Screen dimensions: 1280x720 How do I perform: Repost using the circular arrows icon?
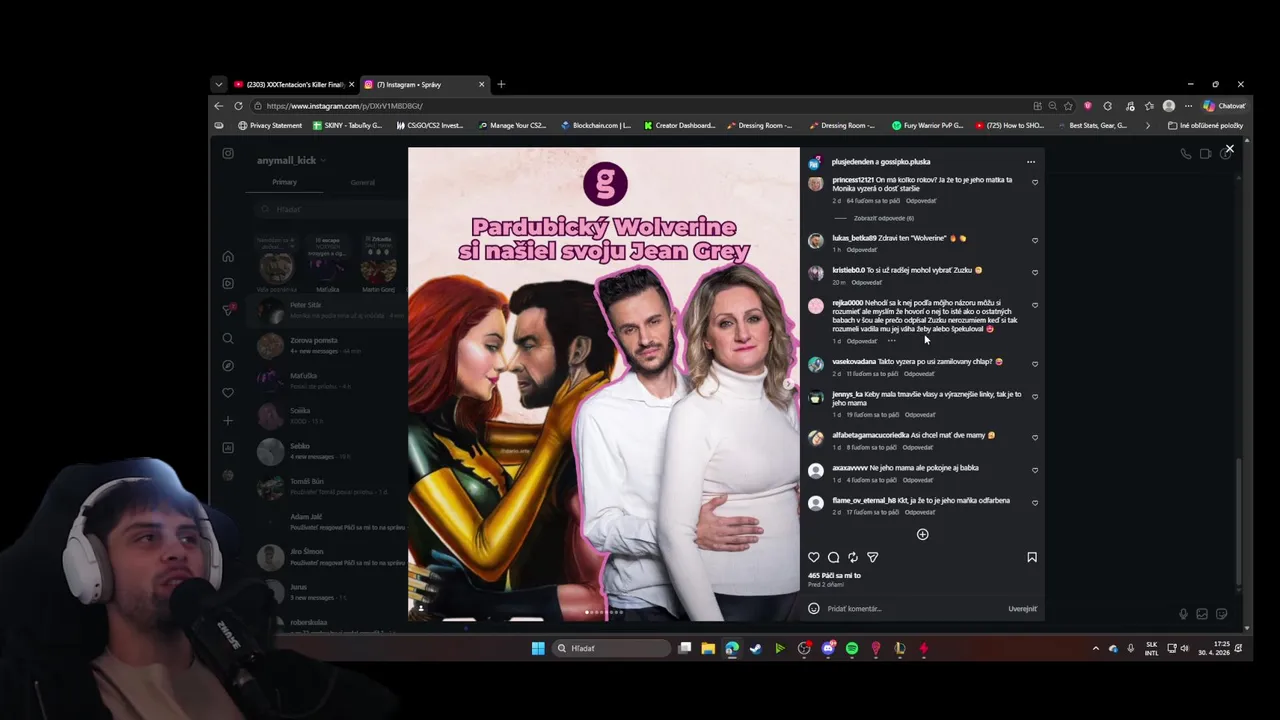(853, 557)
